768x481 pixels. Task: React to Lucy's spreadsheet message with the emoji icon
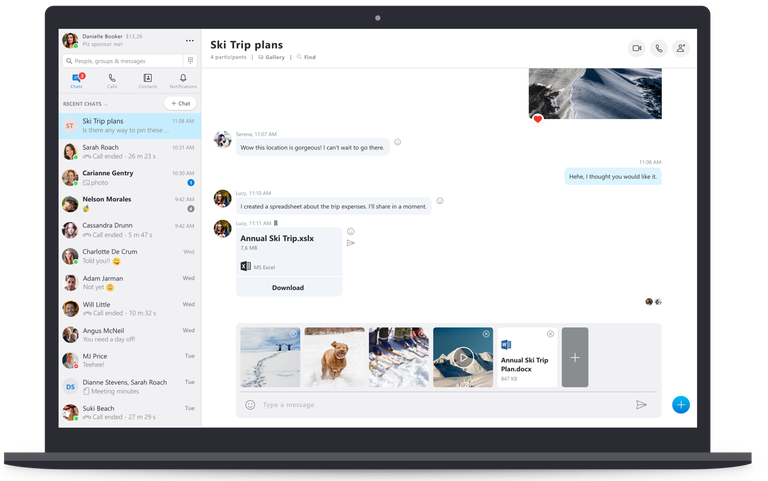[x=440, y=201]
